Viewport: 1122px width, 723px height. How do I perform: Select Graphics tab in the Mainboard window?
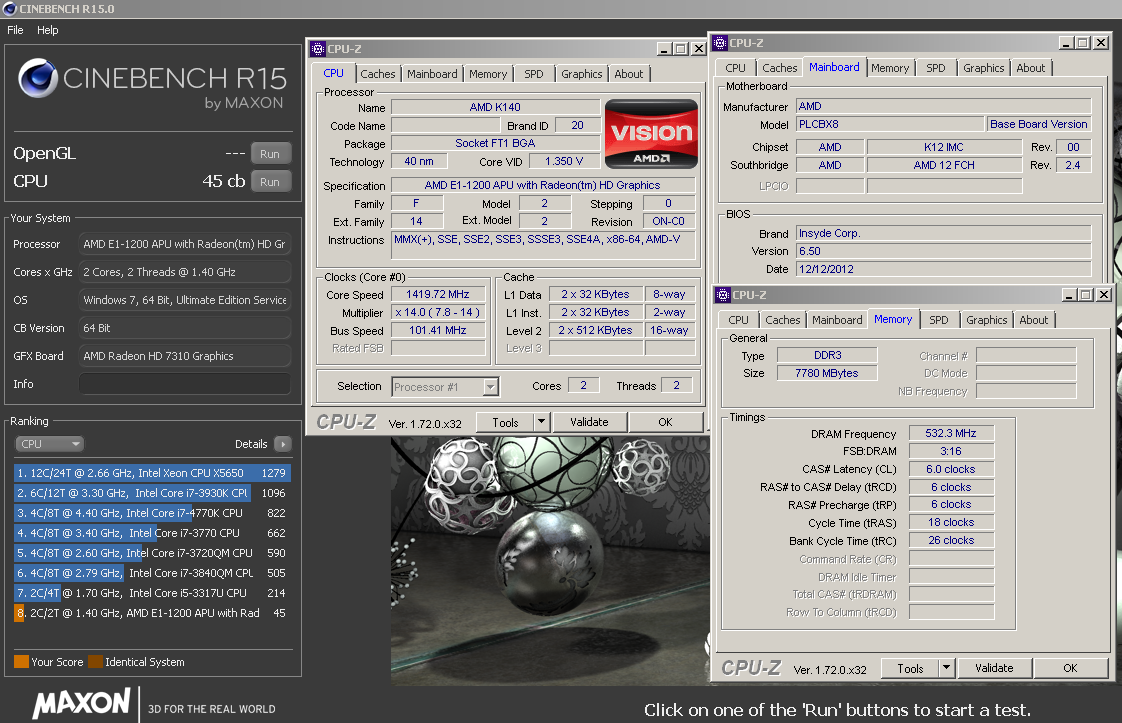pyautogui.click(x=984, y=68)
